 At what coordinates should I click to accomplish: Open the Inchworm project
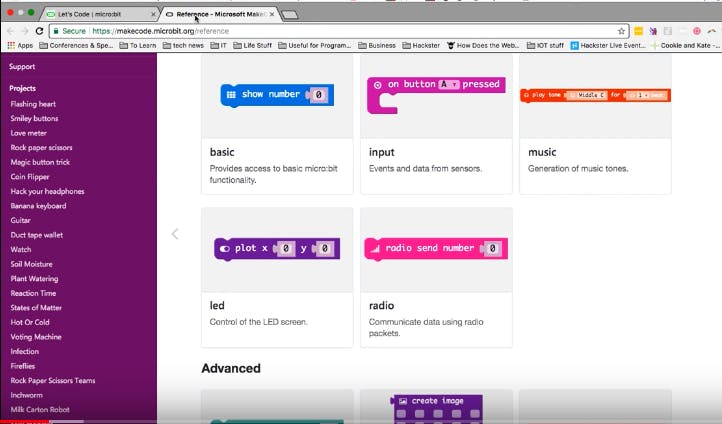[26, 395]
